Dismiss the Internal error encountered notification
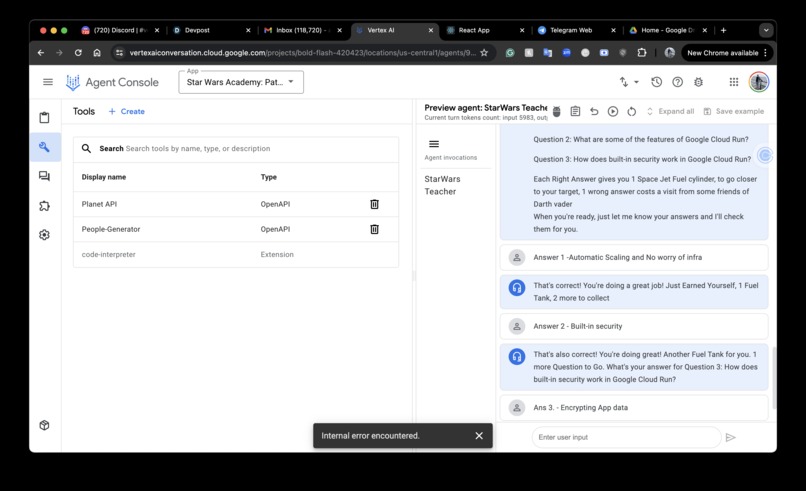806x491 pixels. click(479, 436)
